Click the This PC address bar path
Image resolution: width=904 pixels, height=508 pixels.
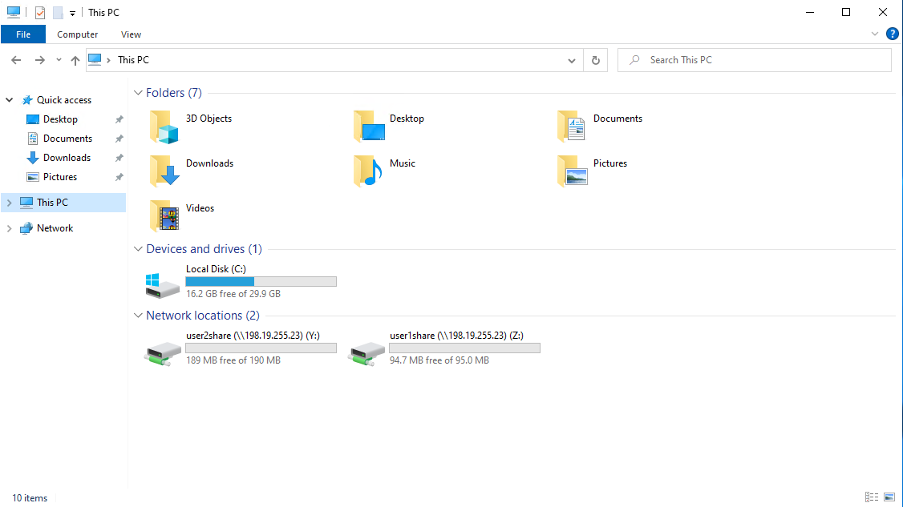[133, 60]
